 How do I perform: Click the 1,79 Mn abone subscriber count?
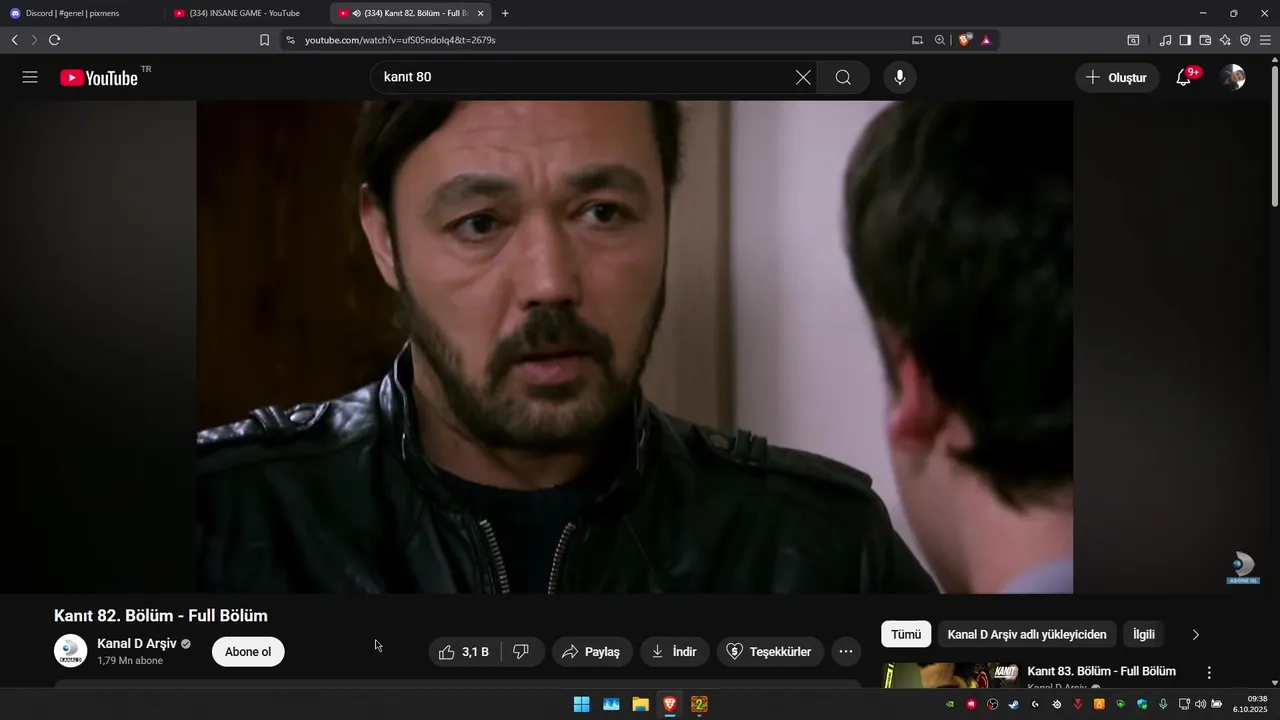tap(130, 661)
